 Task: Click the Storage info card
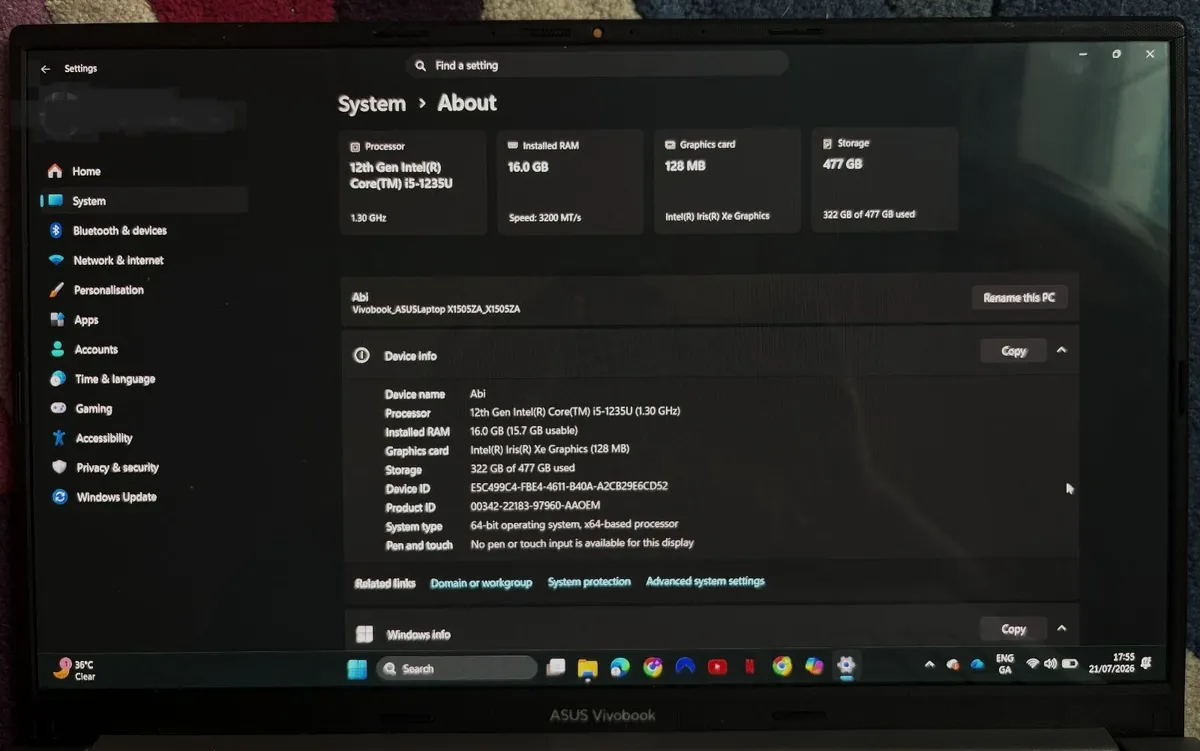click(x=885, y=179)
